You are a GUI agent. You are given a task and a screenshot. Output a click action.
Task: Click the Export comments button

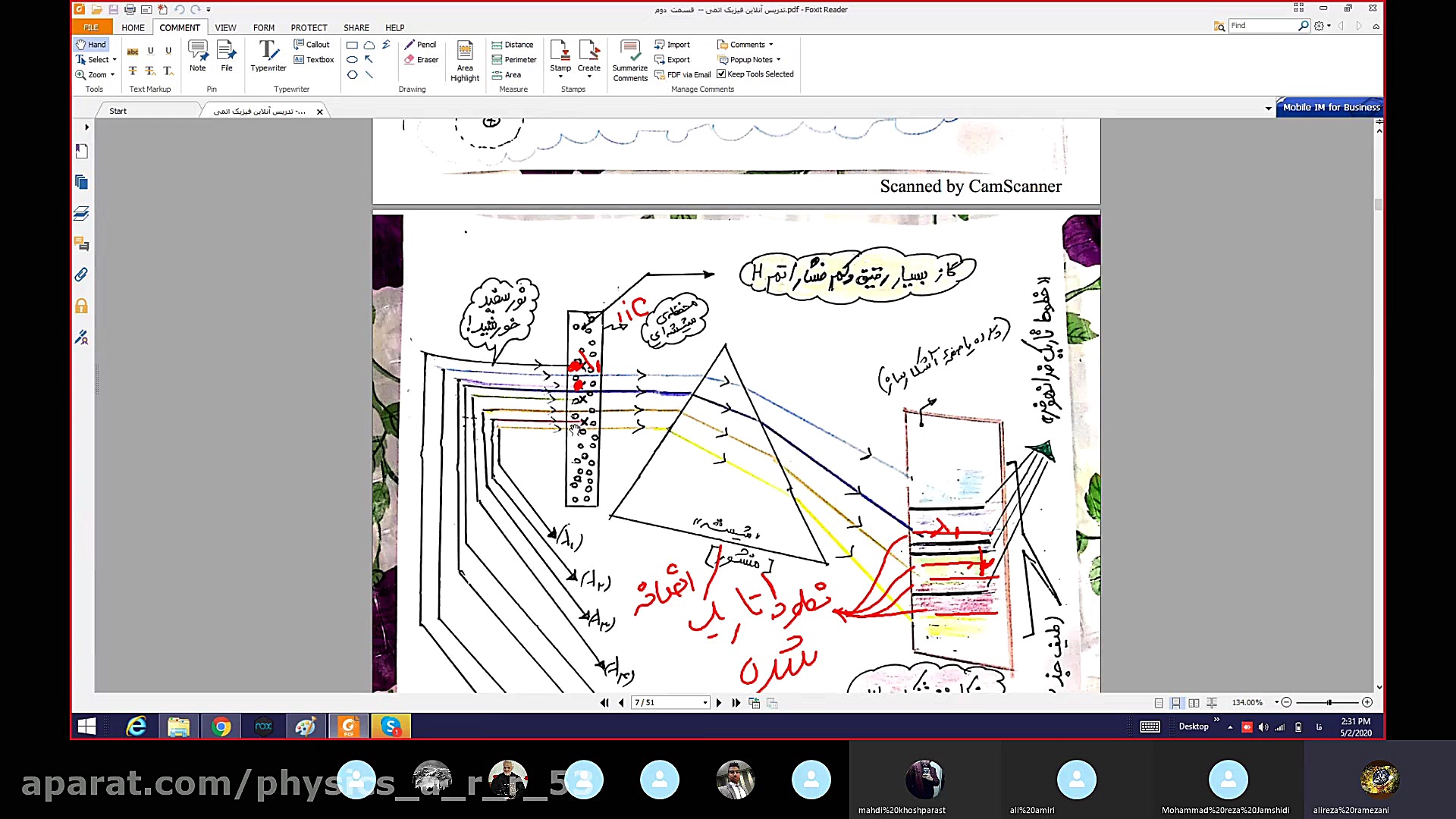(x=673, y=60)
